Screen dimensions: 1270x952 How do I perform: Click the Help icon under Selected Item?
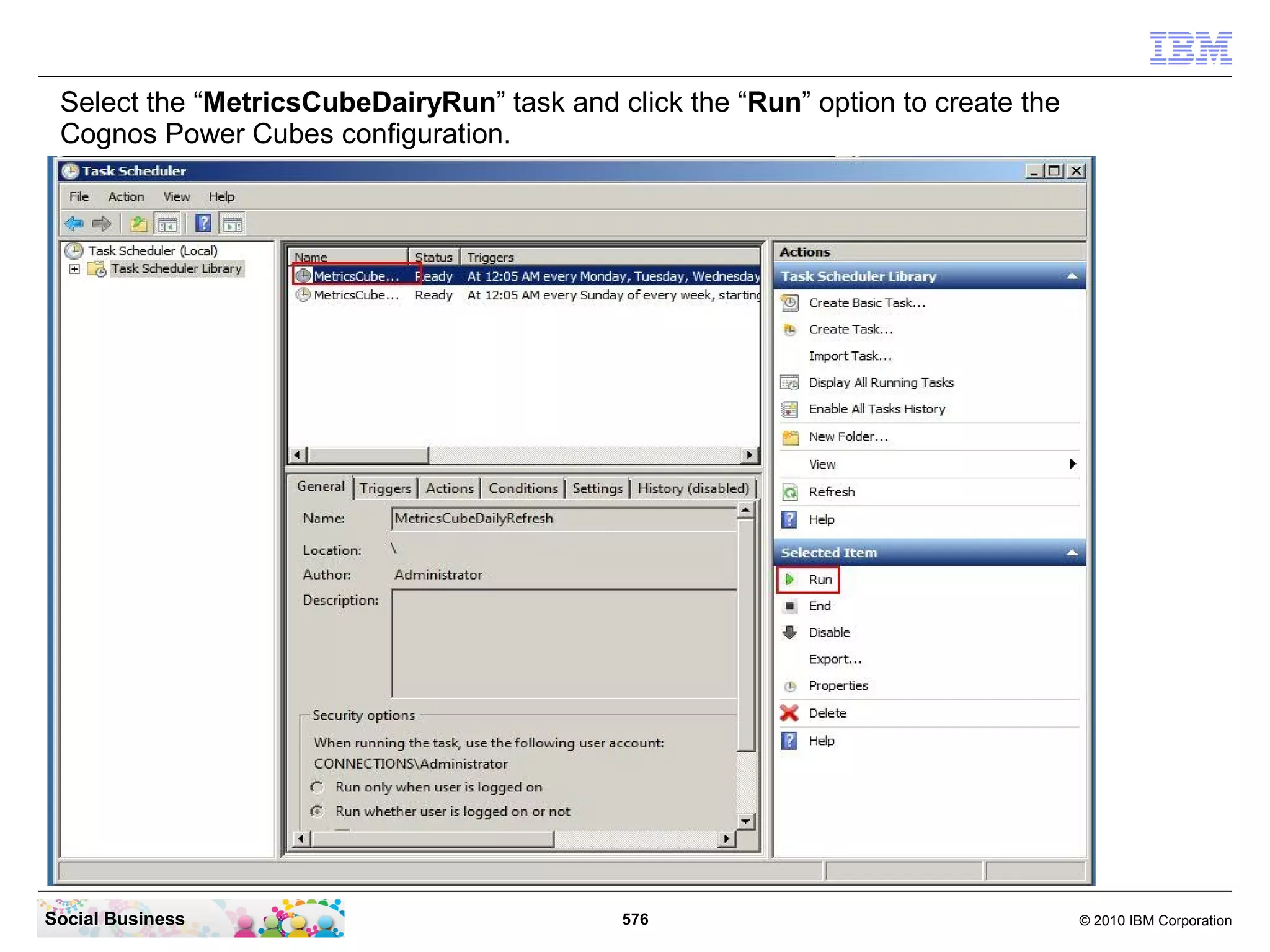click(789, 741)
